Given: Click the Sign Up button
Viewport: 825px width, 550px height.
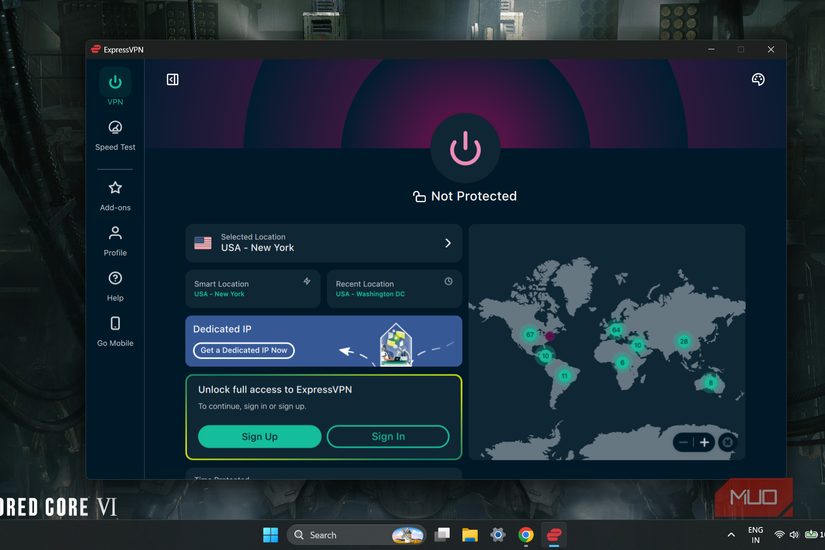Looking at the screenshot, I should point(259,436).
